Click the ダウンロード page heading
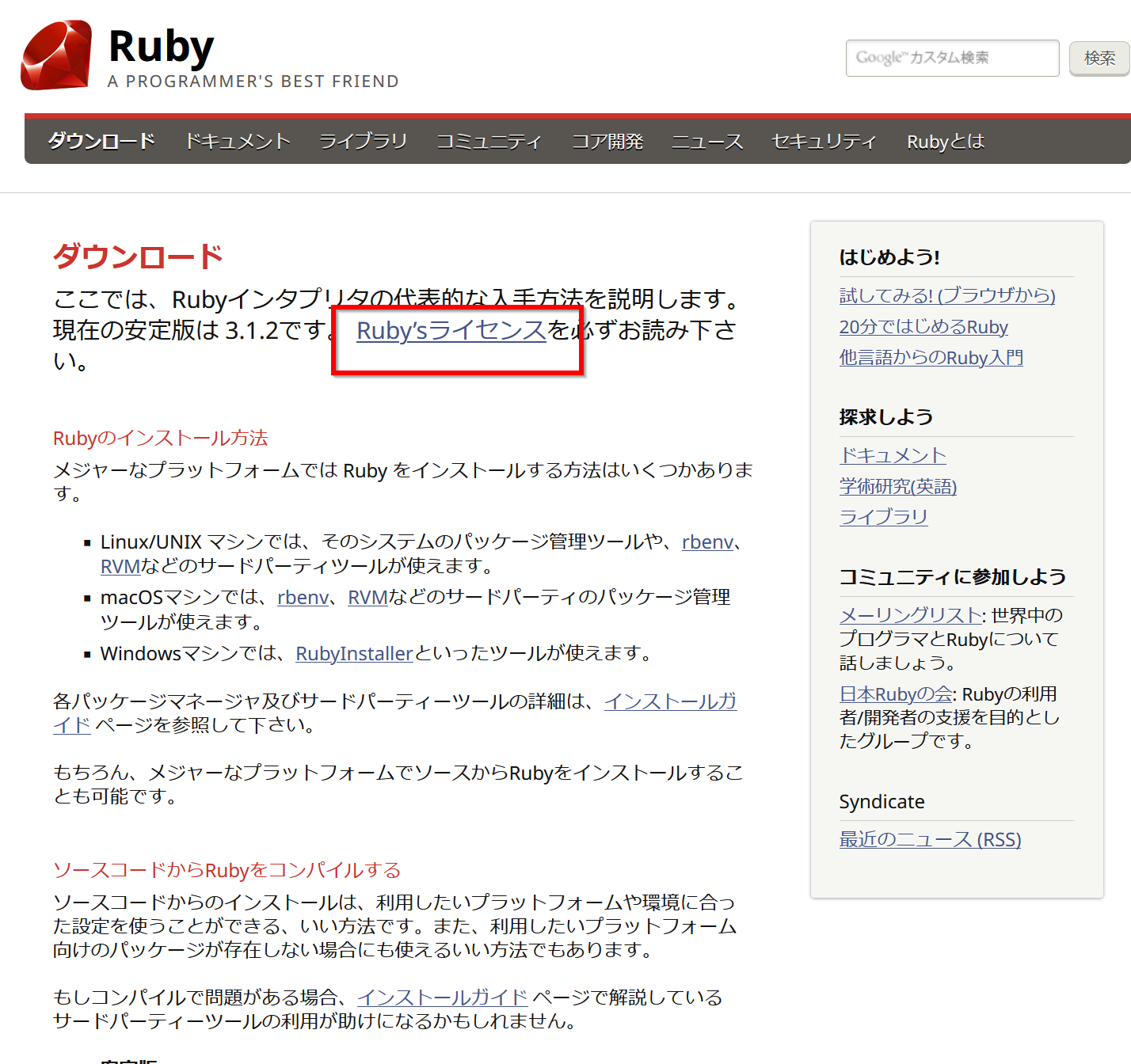This screenshot has height=1064, width=1131. (x=138, y=256)
